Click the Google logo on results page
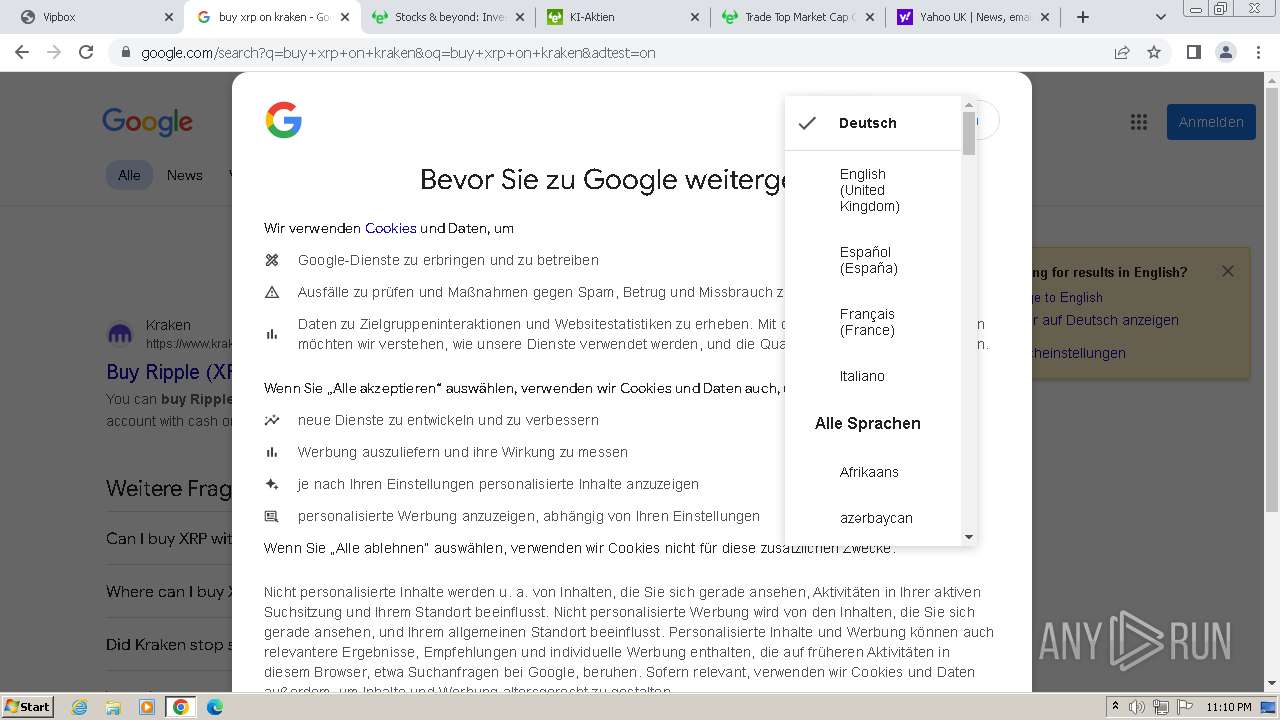Screen dimensions: 1280x720 [147, 123]
